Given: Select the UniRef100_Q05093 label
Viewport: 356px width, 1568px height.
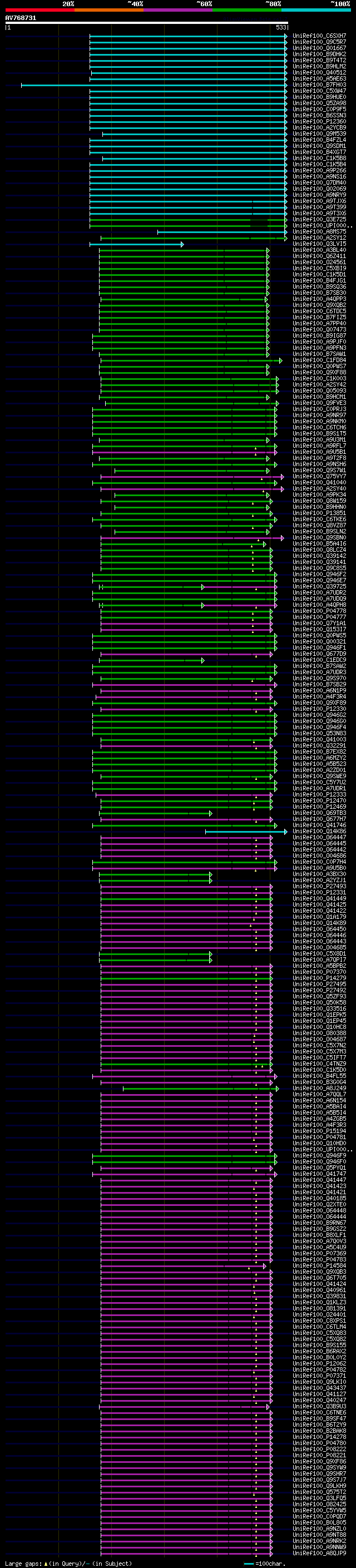Looking at the screenshot, I should 319,391.
